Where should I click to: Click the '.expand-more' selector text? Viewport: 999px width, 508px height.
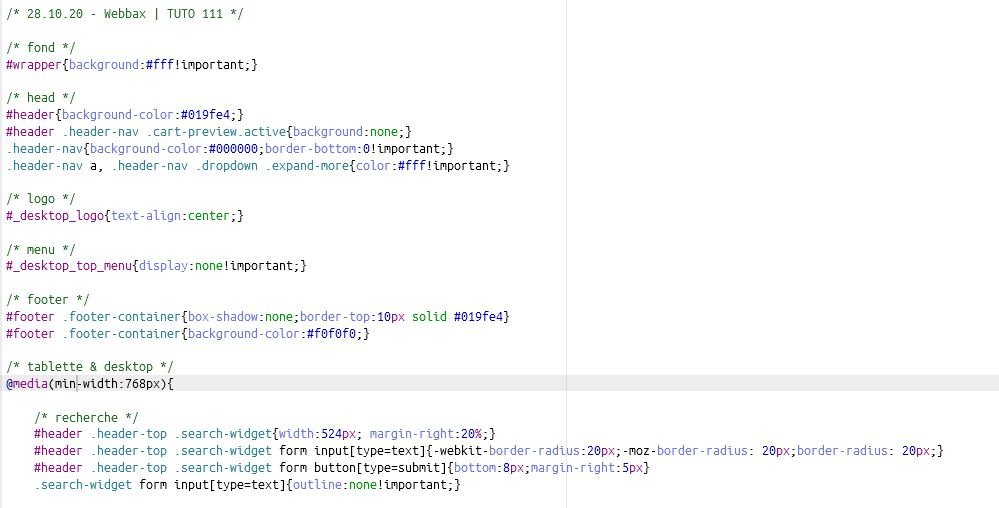coord(307,166)
